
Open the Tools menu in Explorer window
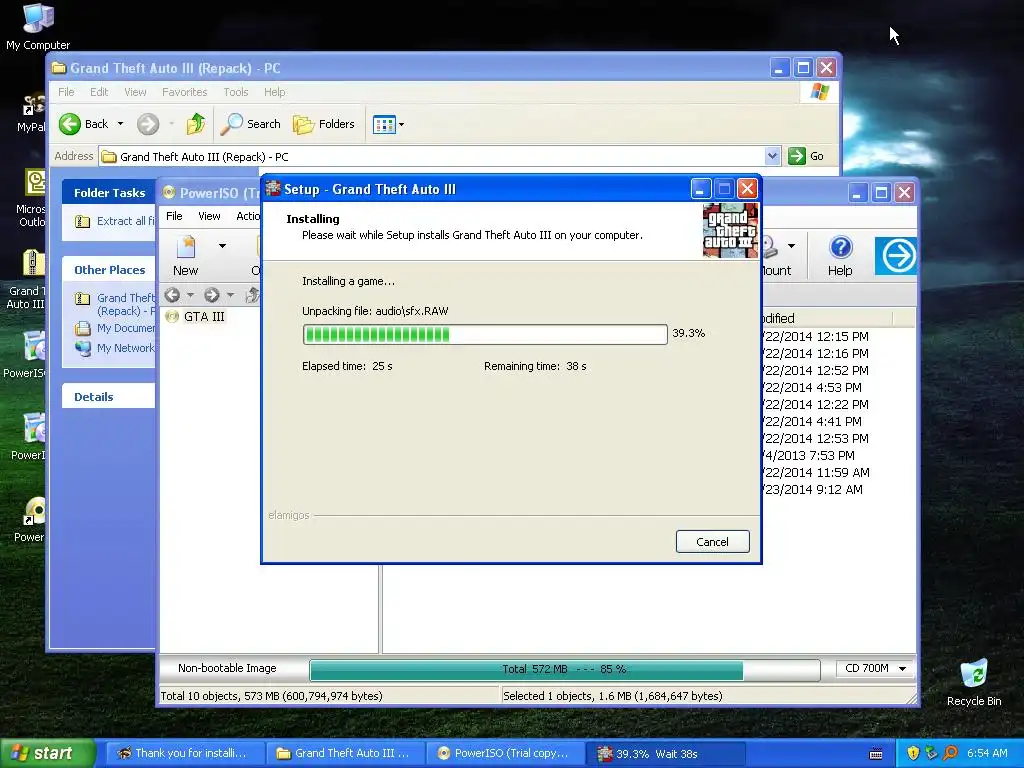pyautogui.click(x=236, y=92)
